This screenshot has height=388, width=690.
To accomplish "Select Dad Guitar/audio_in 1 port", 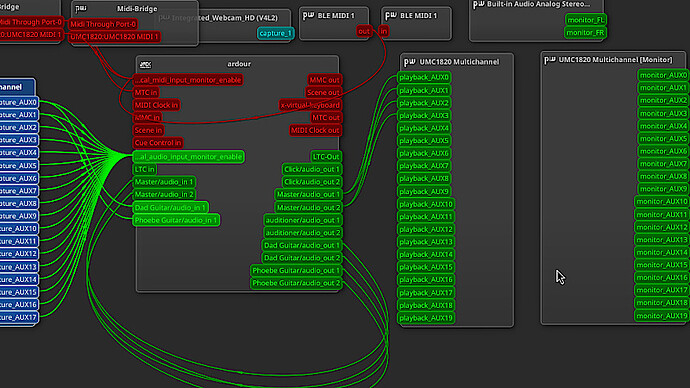I will [170, 207].
